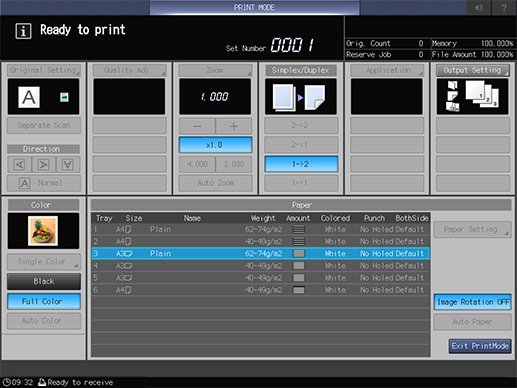Select 1->2 duplex mode
The height and width of the screenshot is (388, 517).
(301, 164)
